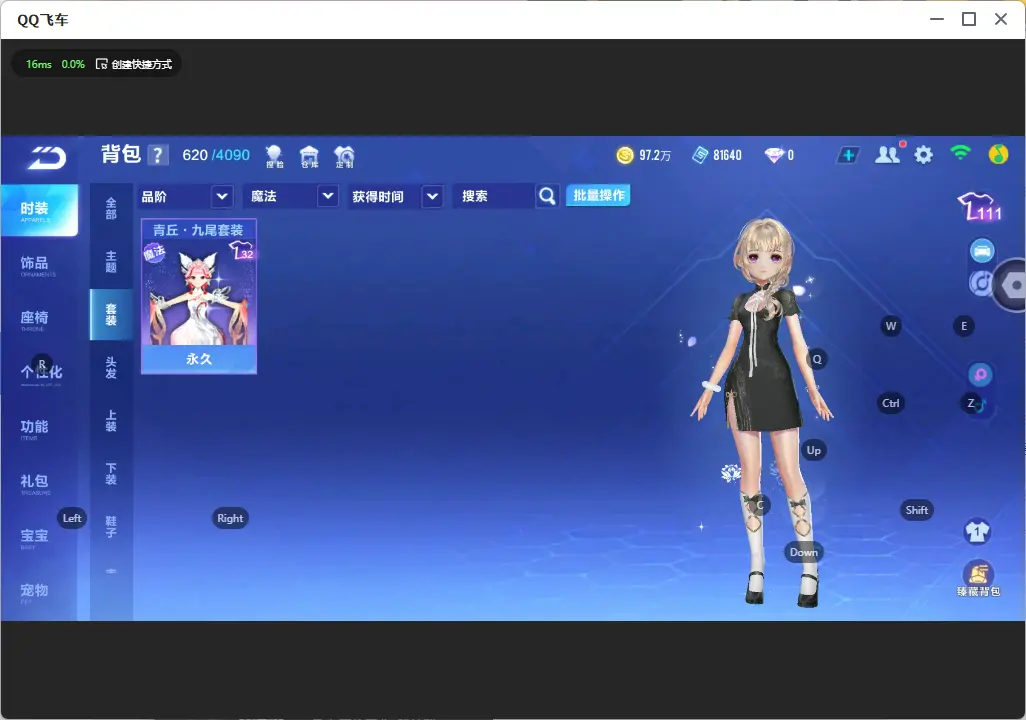The width and height of the screenshot is (1026, 720).
Task: Click the 81640 coupon balance
Action: (728, 155)
